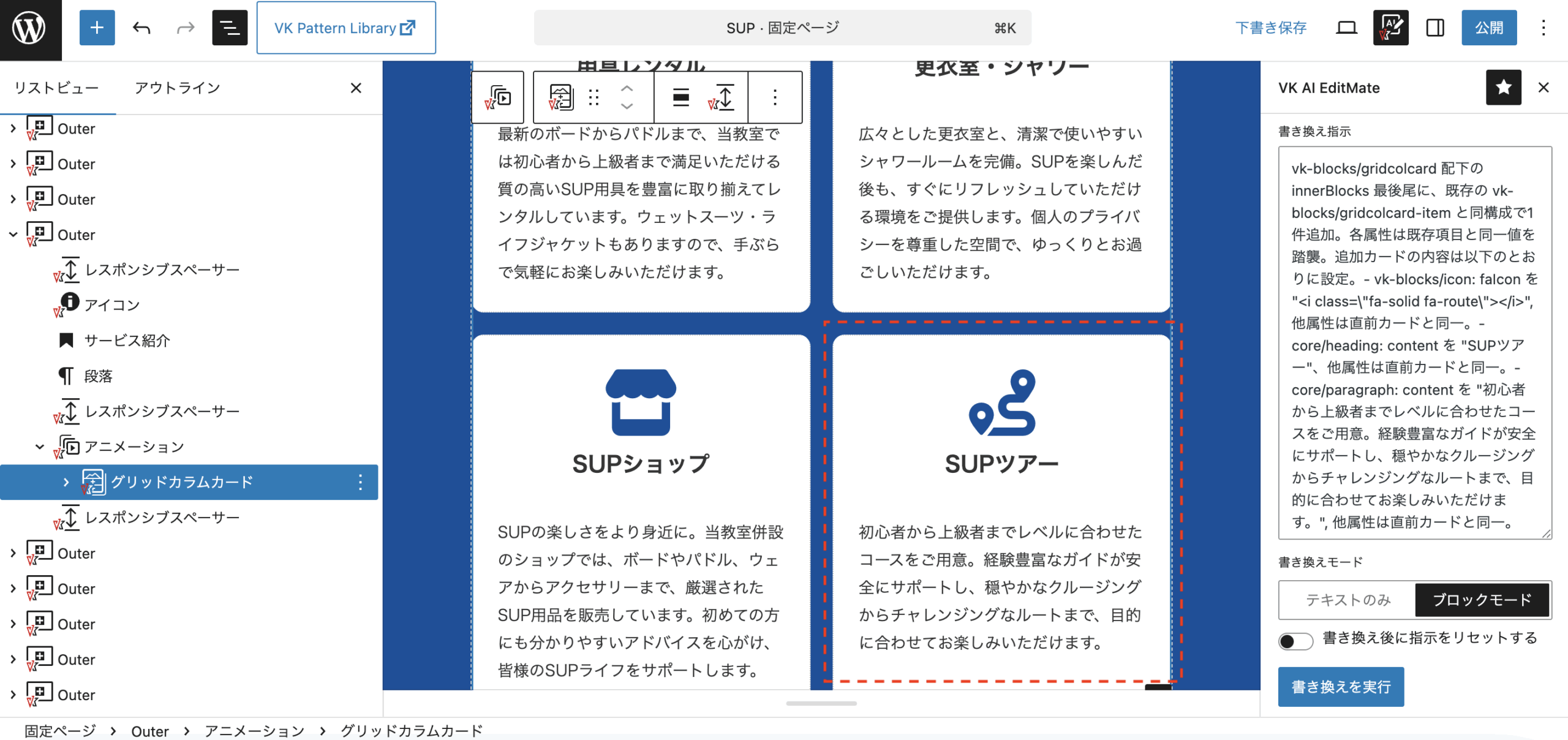The height and width of the screenshot is (740, 1568).
Task: Open the block inserter plus button
Action: (x=97, y=28)
